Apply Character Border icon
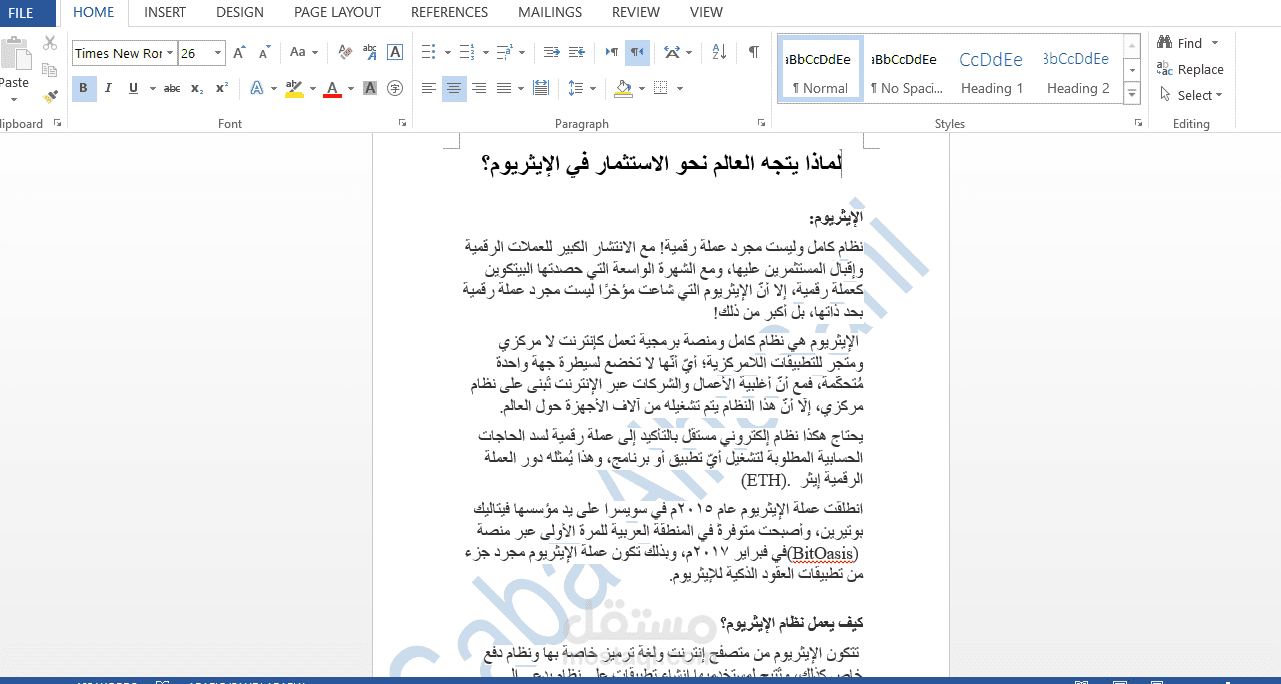The height and width of the screenshot is (684, 1281). 395,52
